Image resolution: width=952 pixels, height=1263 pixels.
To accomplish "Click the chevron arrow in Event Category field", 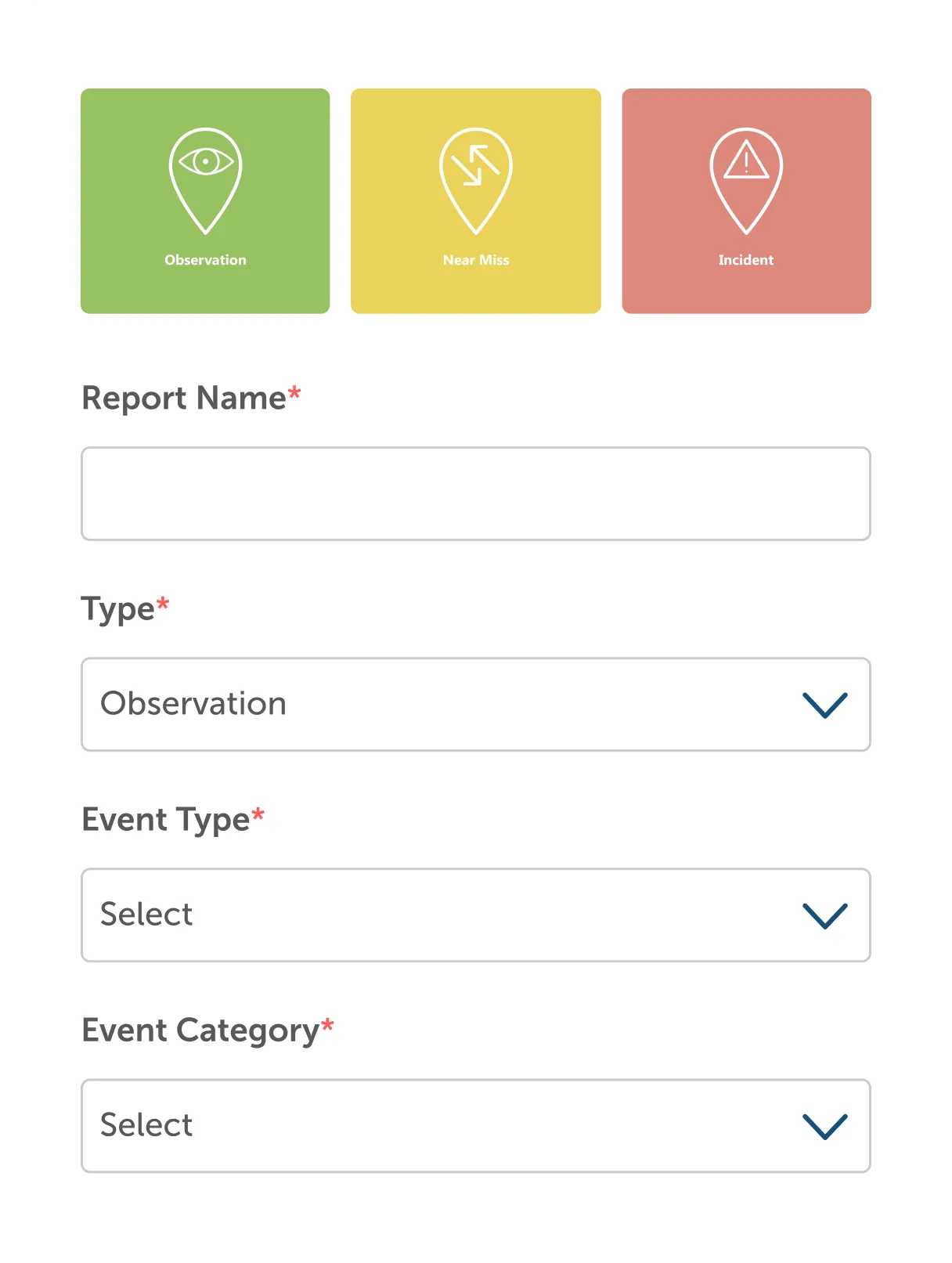I will (825, 1127).
